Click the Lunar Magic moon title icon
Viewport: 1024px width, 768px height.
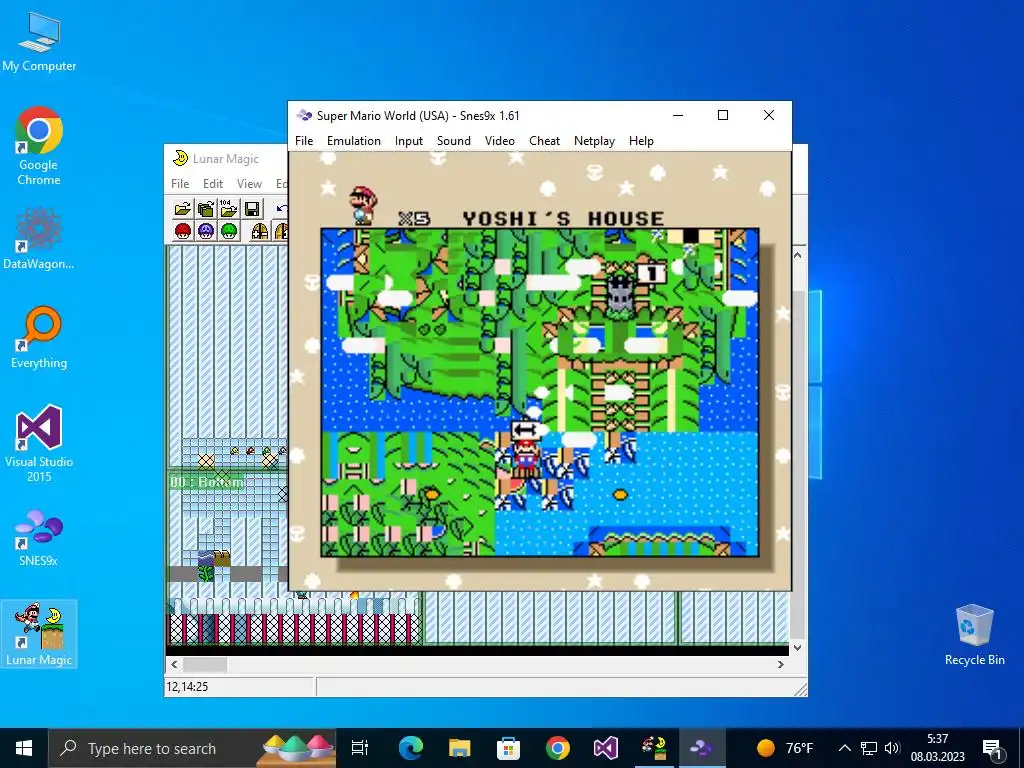point(180,158)
